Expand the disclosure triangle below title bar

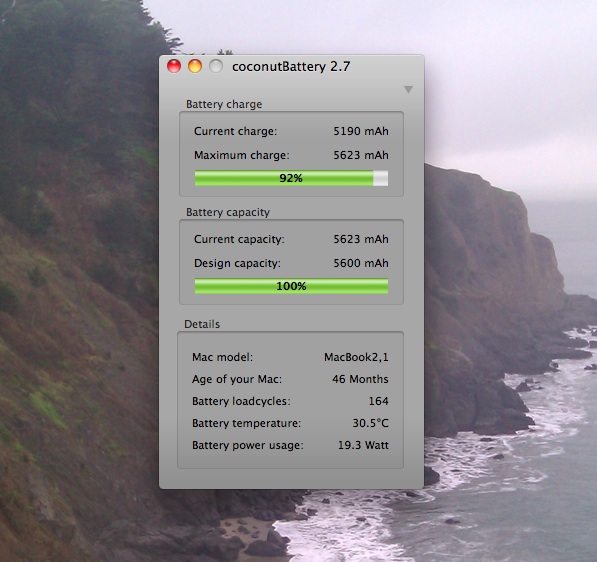tap(408, 89)
